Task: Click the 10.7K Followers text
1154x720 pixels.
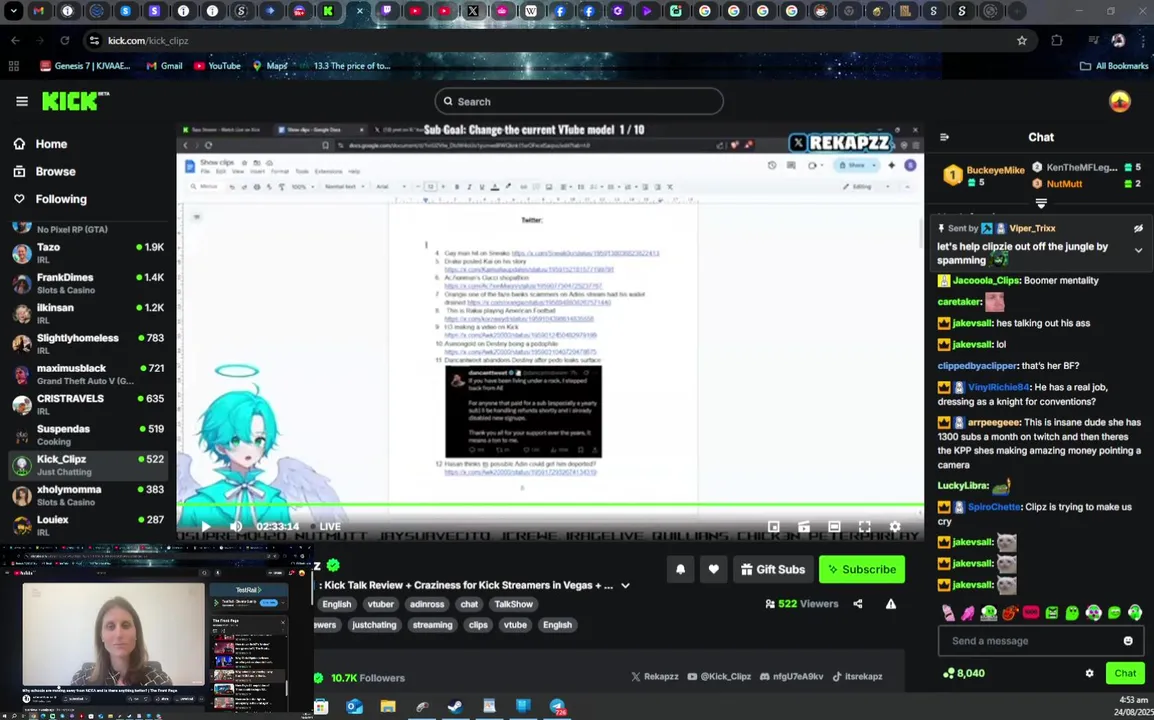Action: pyautogui.click(x=367, y=677)
